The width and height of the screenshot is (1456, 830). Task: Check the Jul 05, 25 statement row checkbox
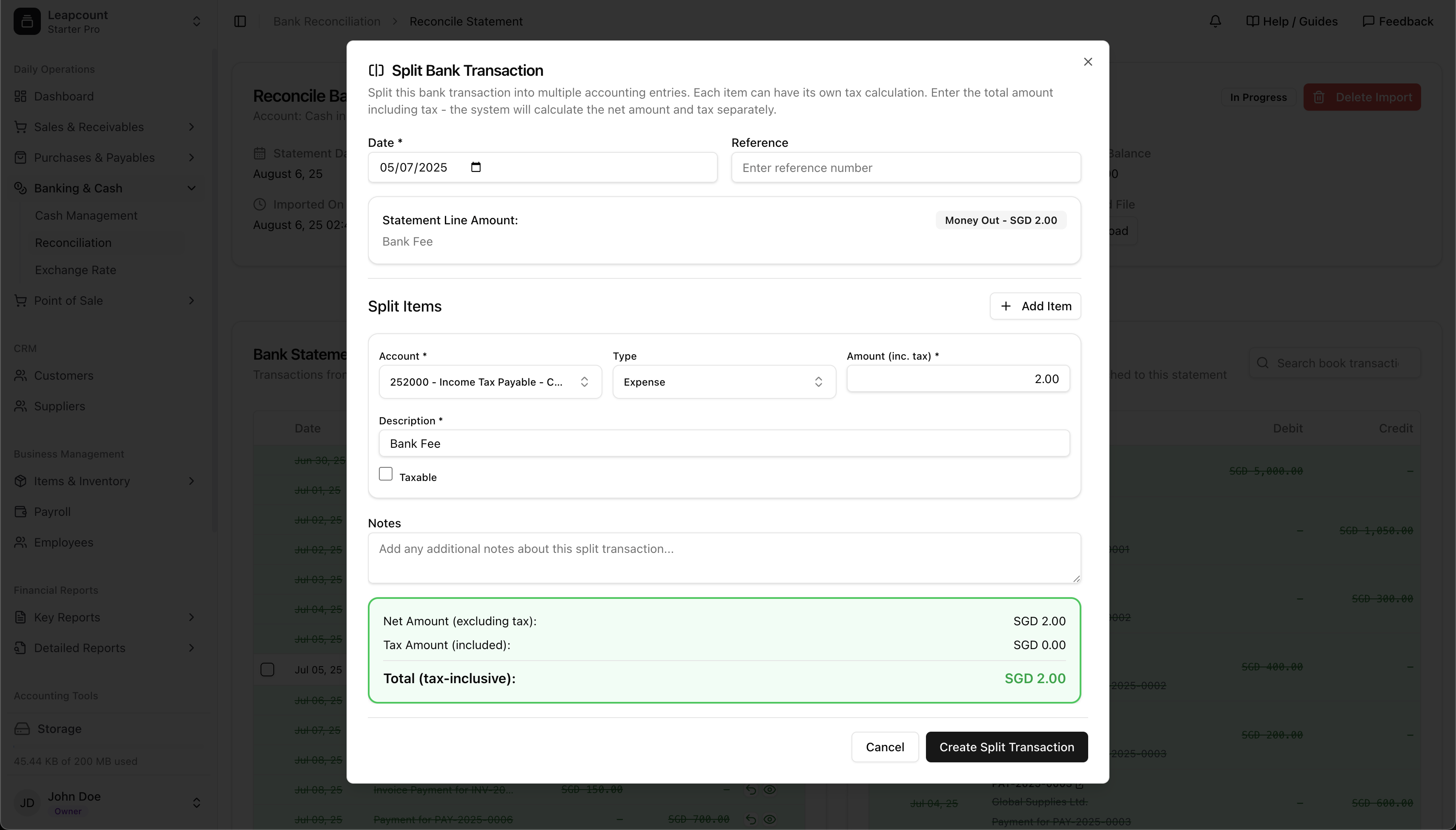pyautogui.click(x=267, y=669)
